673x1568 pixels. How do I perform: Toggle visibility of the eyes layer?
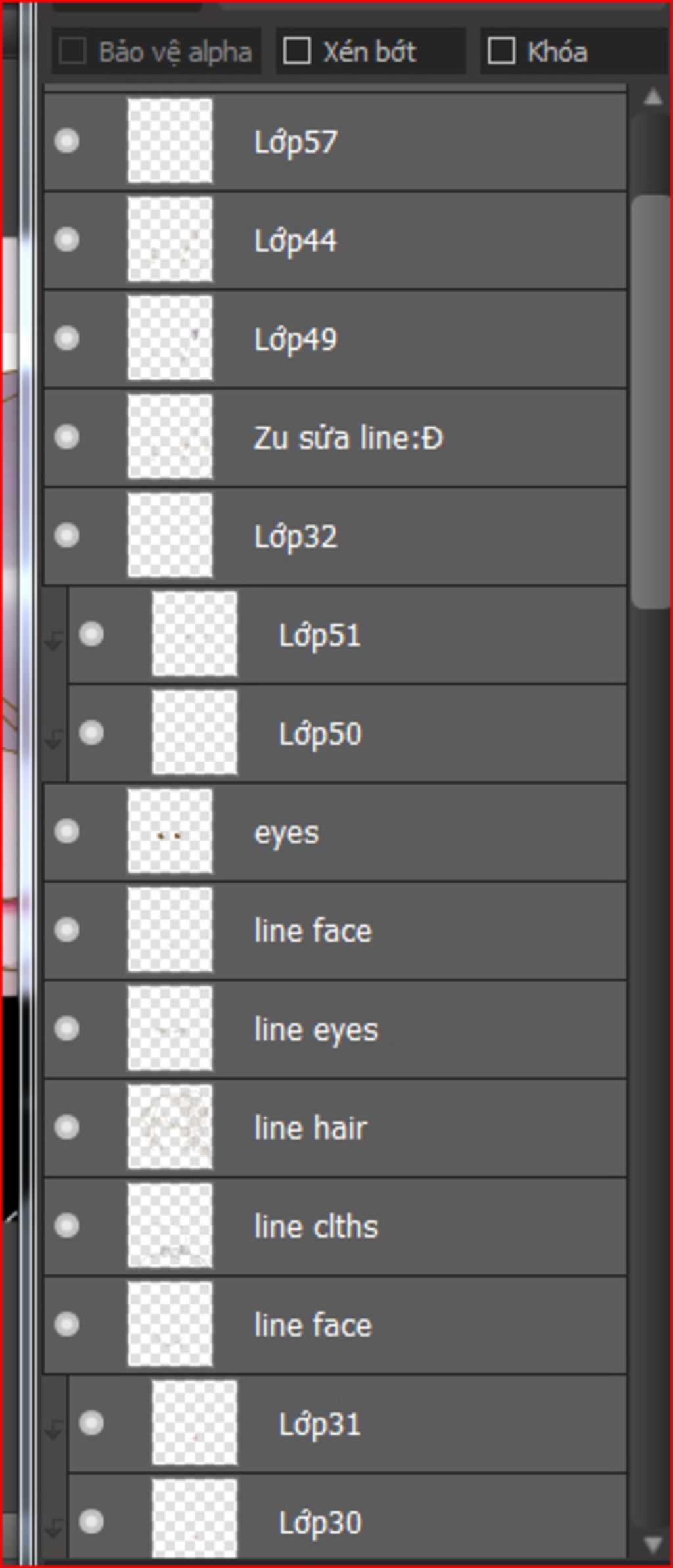(67, 831)
